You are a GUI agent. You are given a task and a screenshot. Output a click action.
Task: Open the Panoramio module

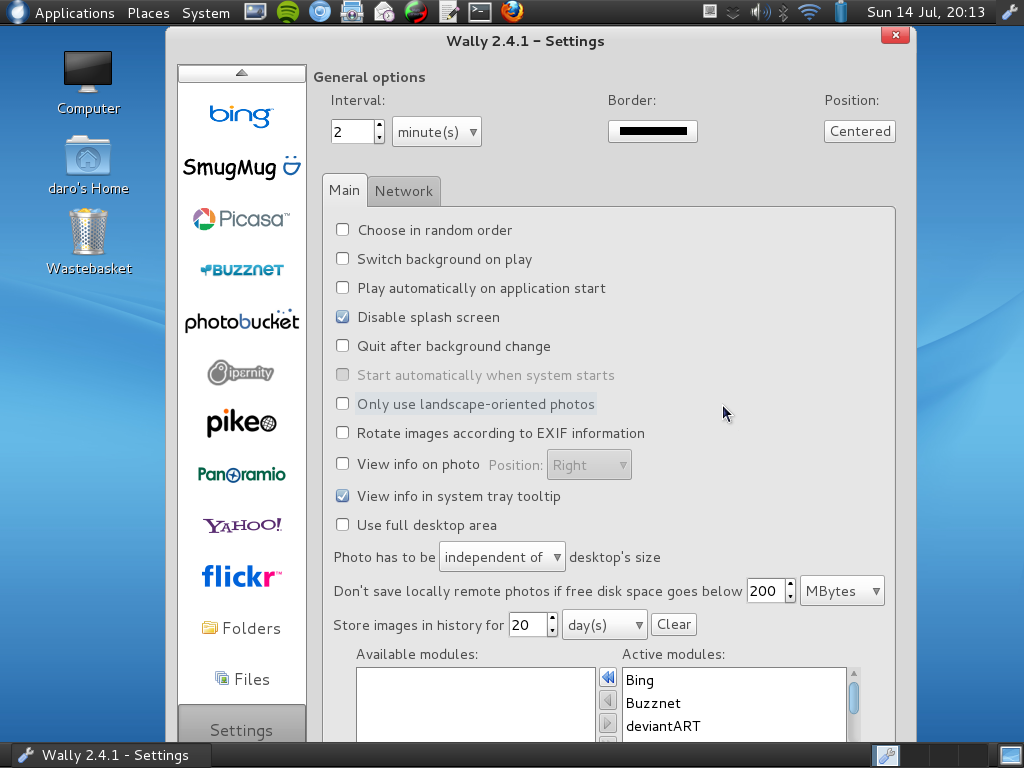pos(241,474)
